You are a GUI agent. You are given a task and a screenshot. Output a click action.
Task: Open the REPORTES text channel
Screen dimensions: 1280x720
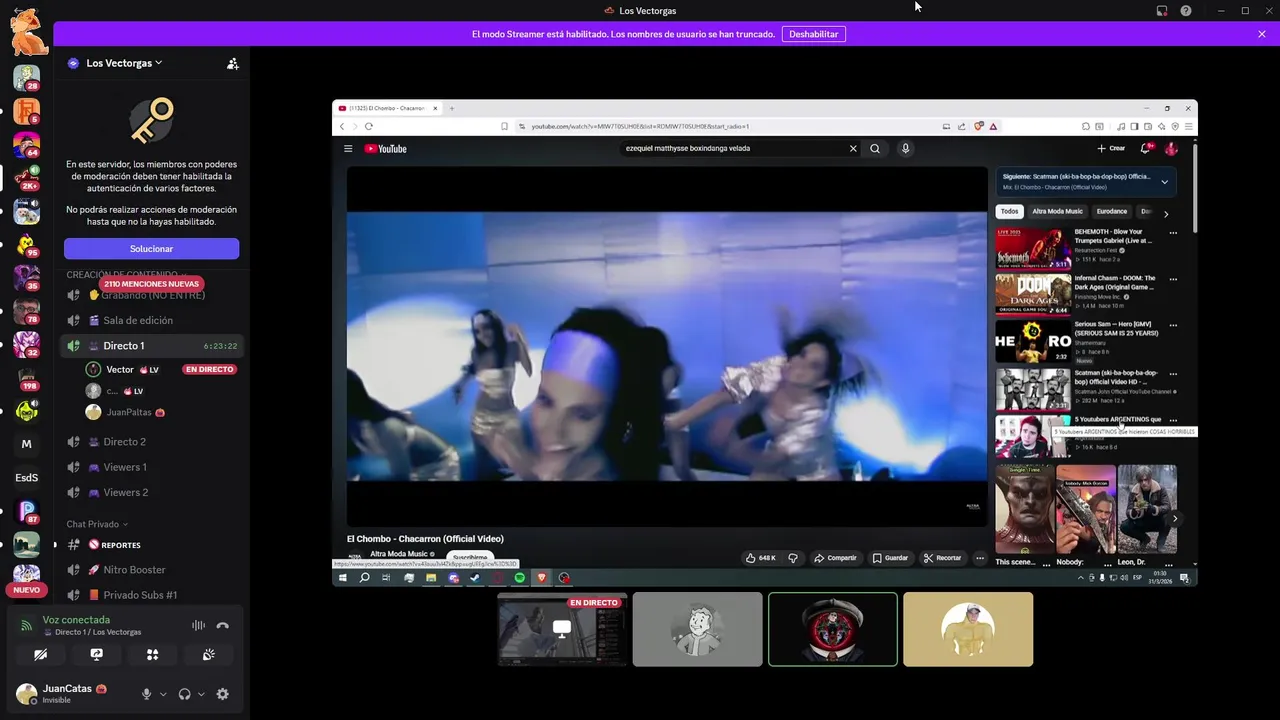tap(120, 545)
